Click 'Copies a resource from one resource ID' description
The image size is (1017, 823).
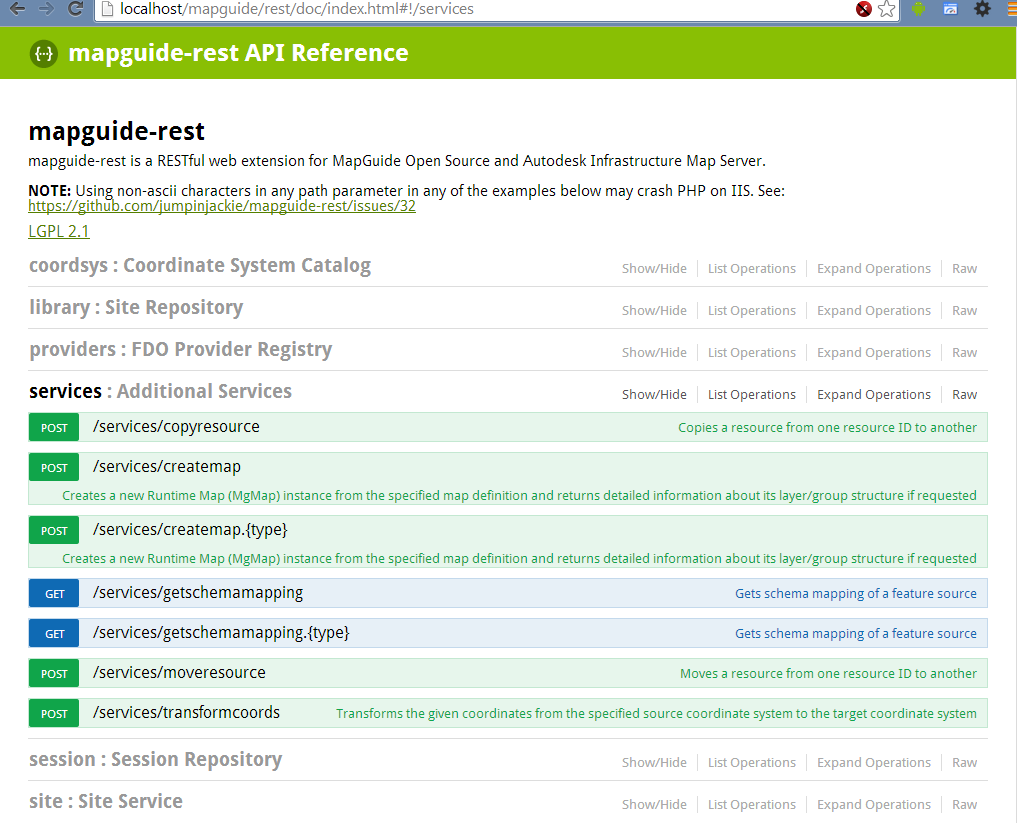click(x=827, y=428)
